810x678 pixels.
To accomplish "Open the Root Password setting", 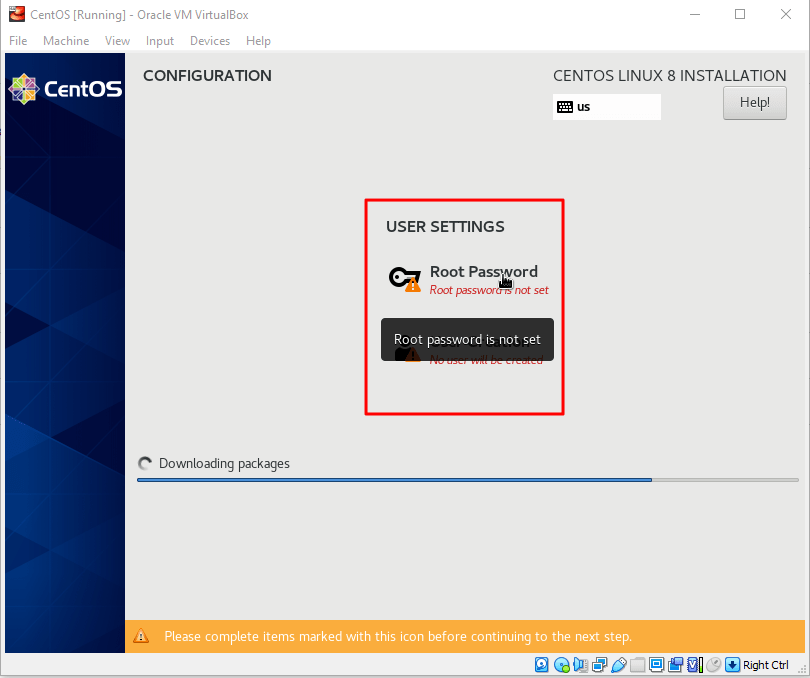I will pyautogui.click(x=469, y=280).
